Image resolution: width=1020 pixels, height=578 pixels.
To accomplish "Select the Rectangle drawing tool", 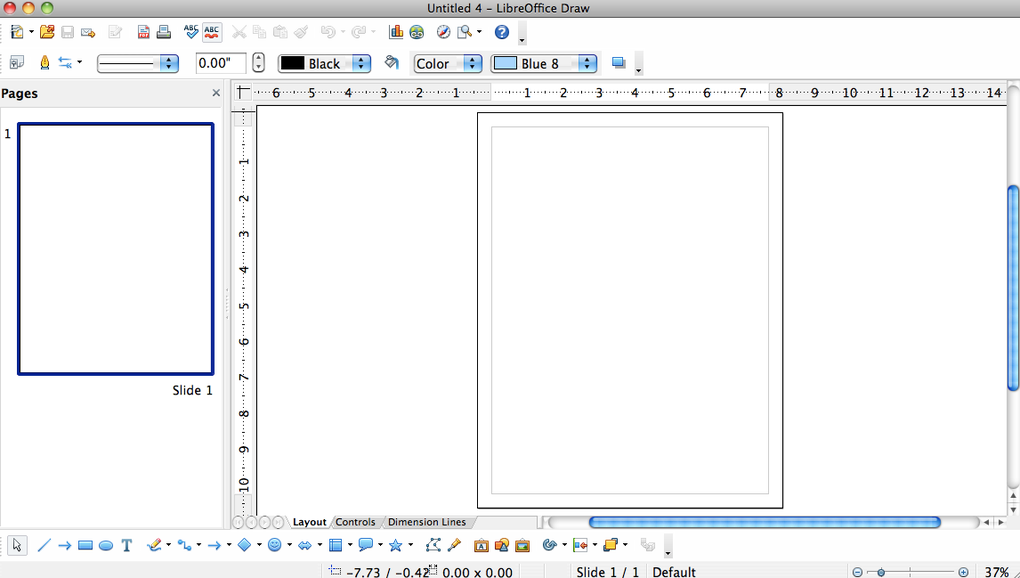I will [x=85, y=545].
